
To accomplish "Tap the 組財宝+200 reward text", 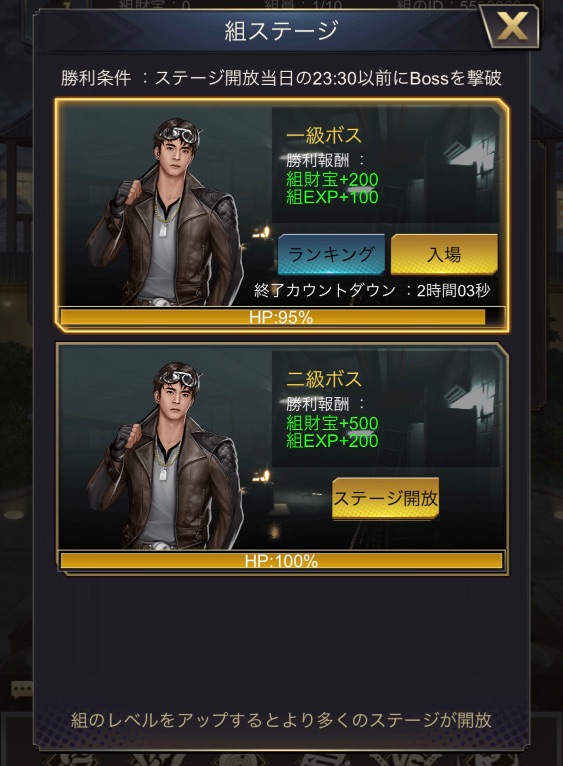I will [x=332, y=179].
